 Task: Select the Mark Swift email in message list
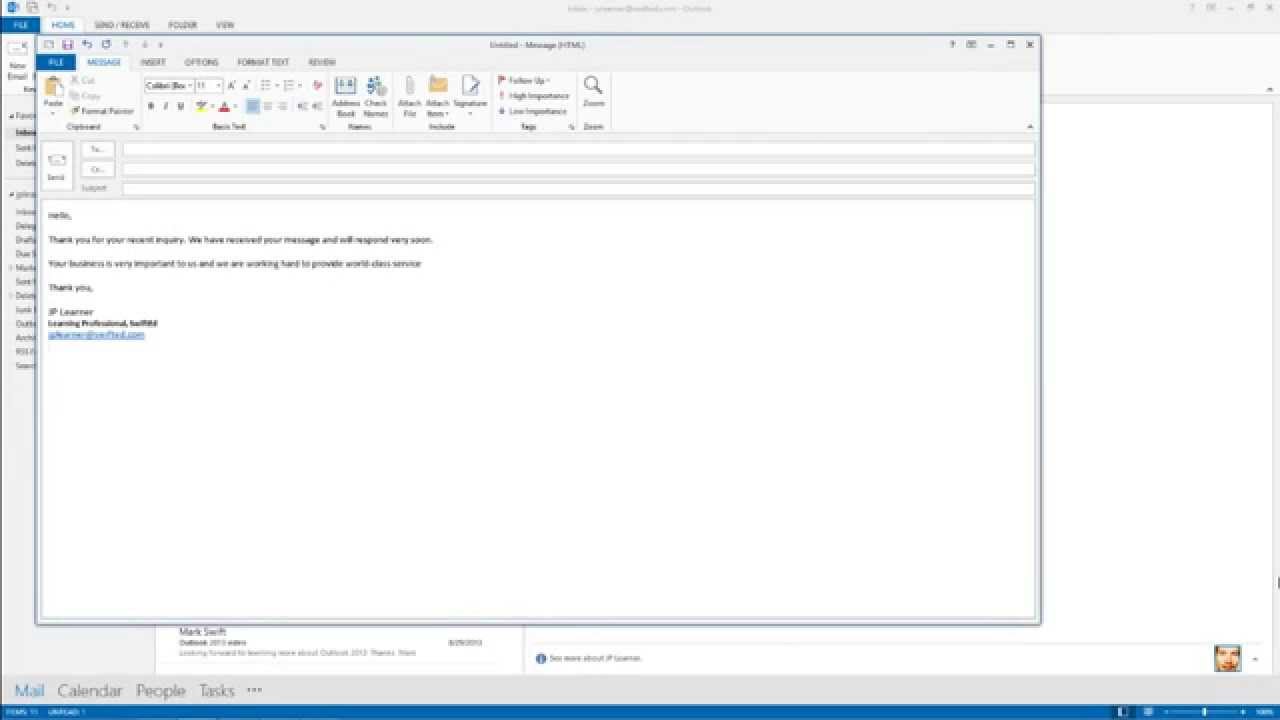point(339,642)
